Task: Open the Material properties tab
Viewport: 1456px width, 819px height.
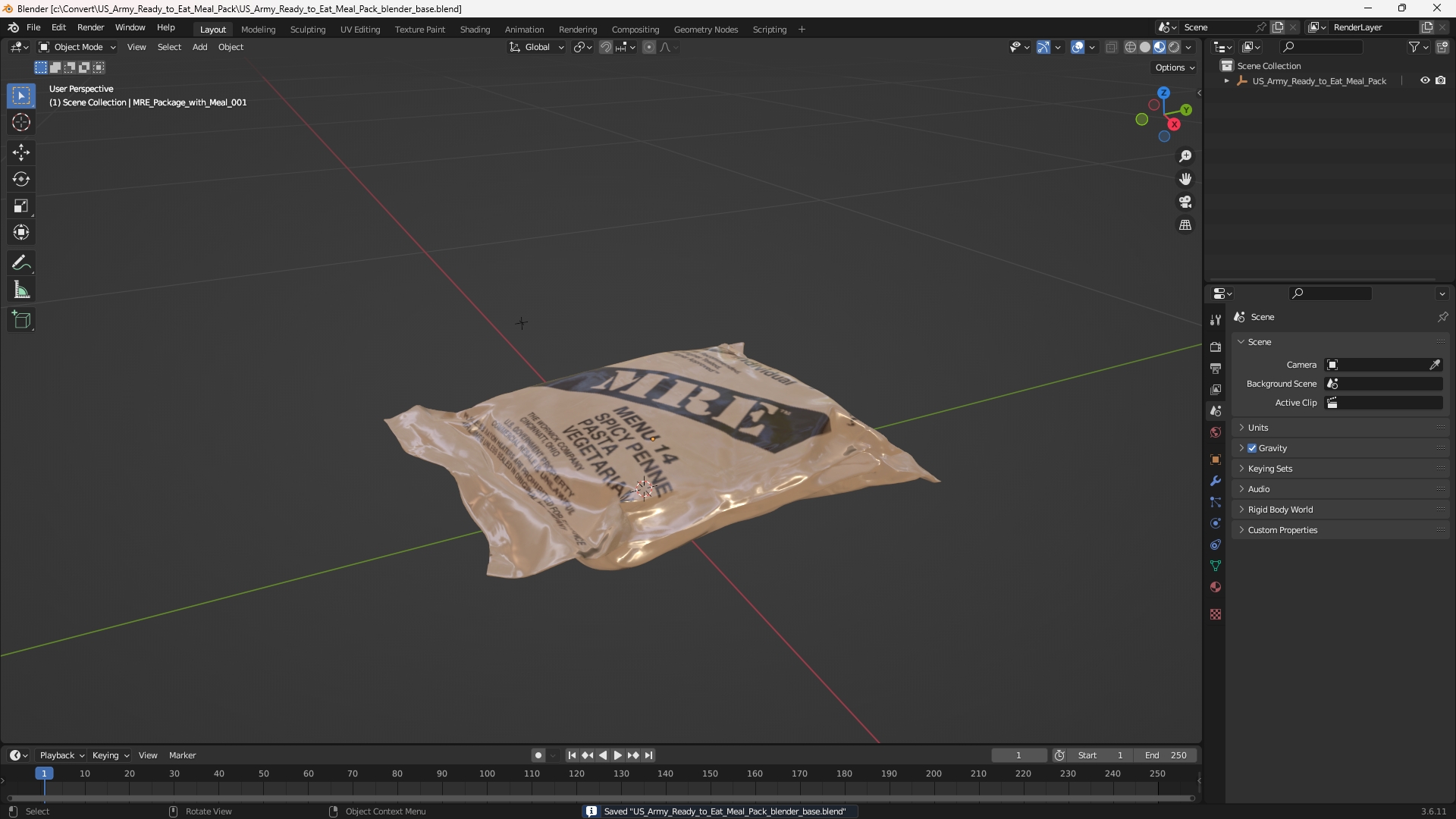Action: 1216,587
